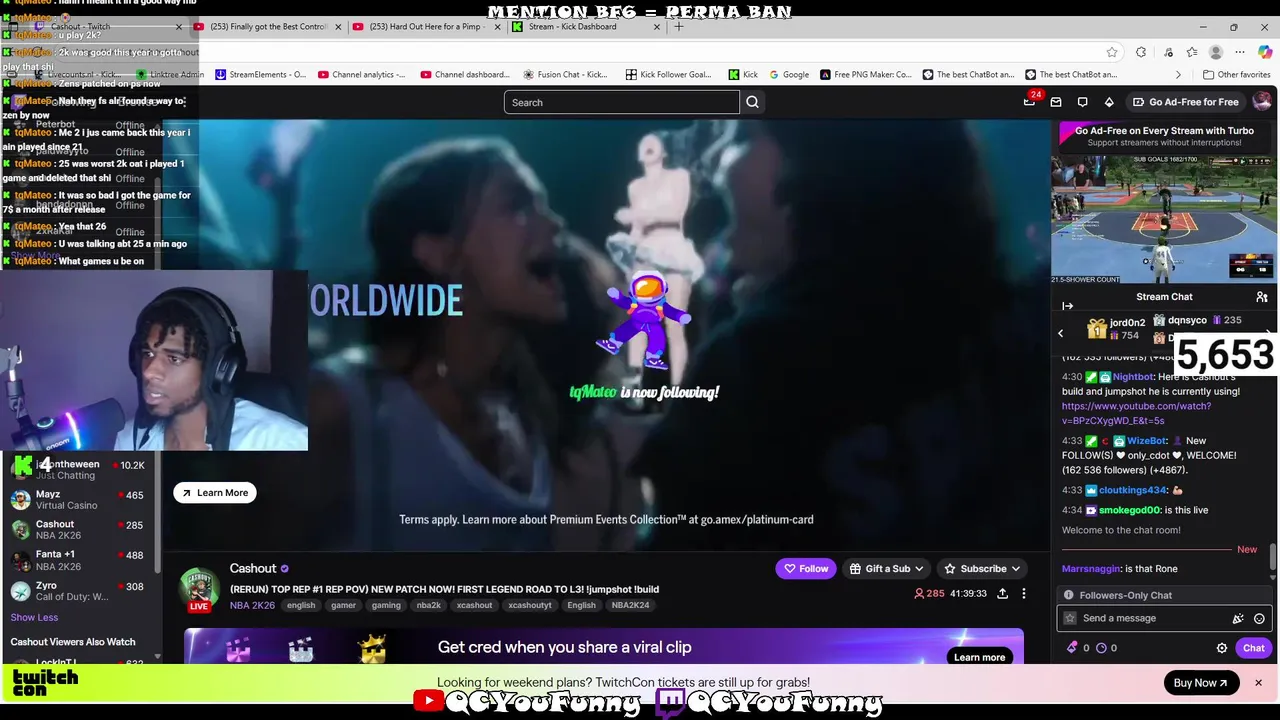Viewport: 1280px width, 720px height.
Task: Click the channel points clock icon
Action: (1101, 648)
